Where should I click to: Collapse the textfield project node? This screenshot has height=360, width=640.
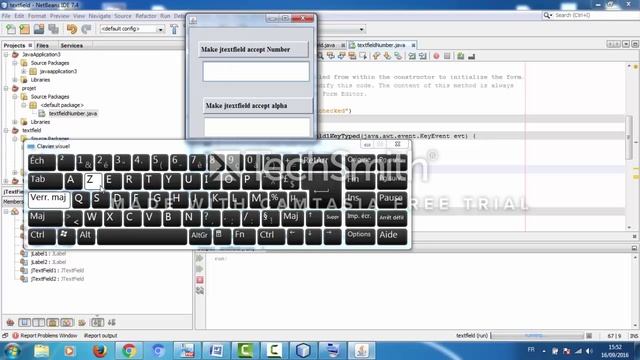coord(6,131)
